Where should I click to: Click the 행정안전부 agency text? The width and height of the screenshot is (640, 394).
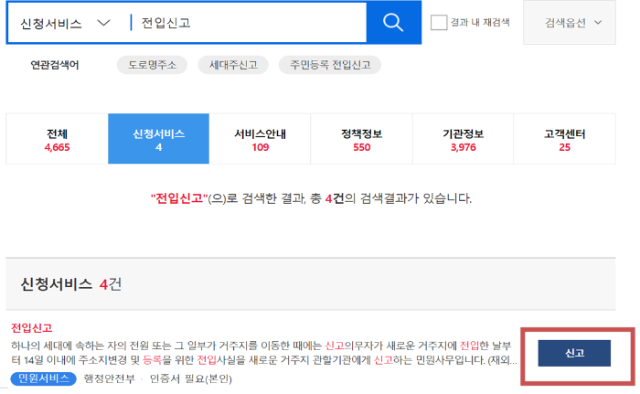pyautogui.click(x=109, y=379)
